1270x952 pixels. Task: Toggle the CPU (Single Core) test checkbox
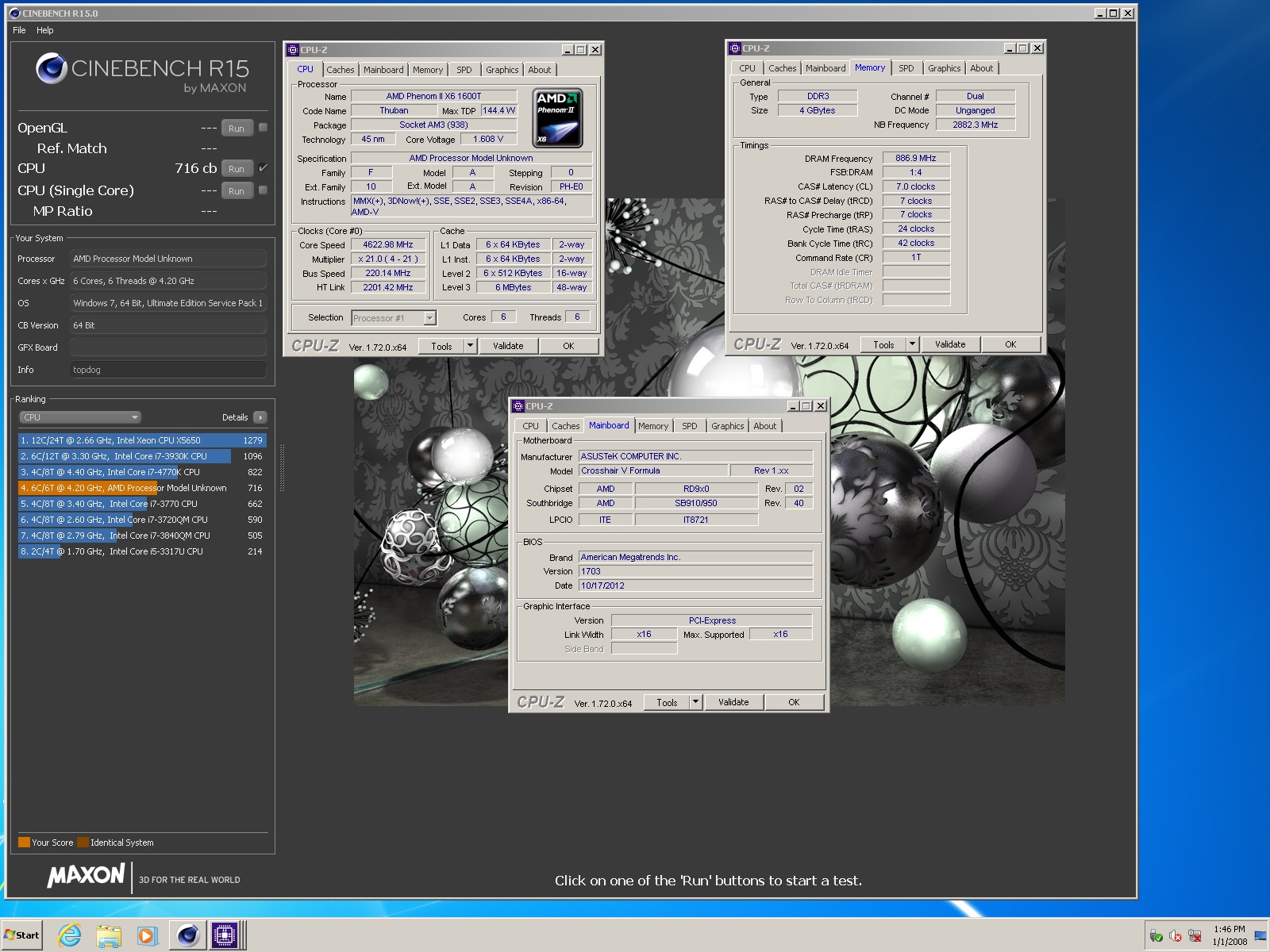(263, 190)
